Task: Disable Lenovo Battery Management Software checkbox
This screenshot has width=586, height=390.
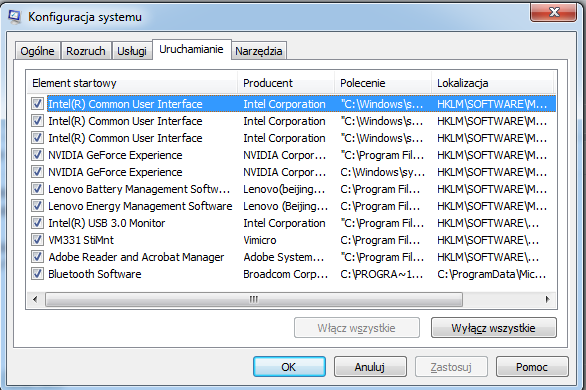Action: coord(37,189)
